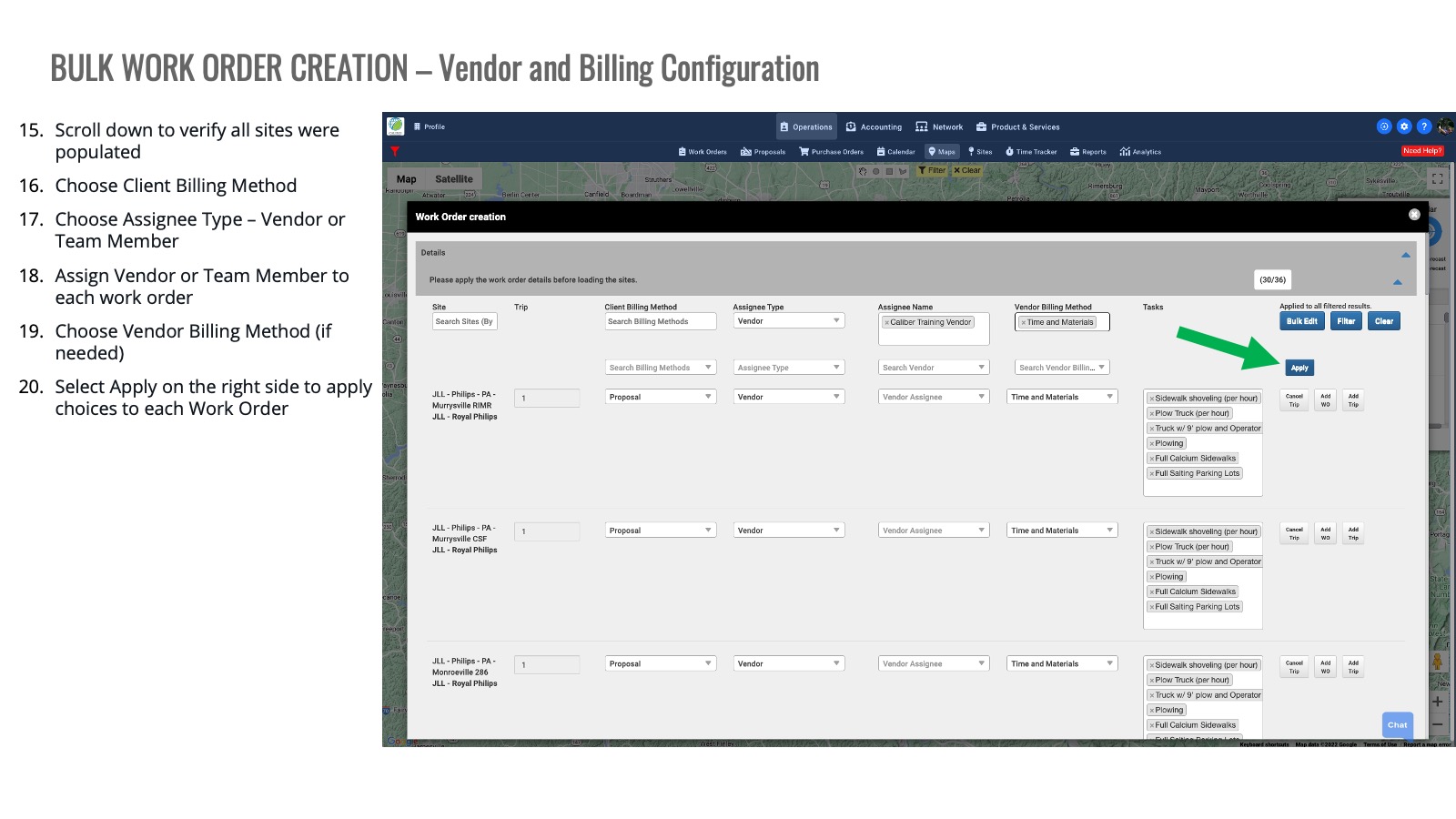
Task: Open the Product & Services menu
Action: tap(1017, 127)
